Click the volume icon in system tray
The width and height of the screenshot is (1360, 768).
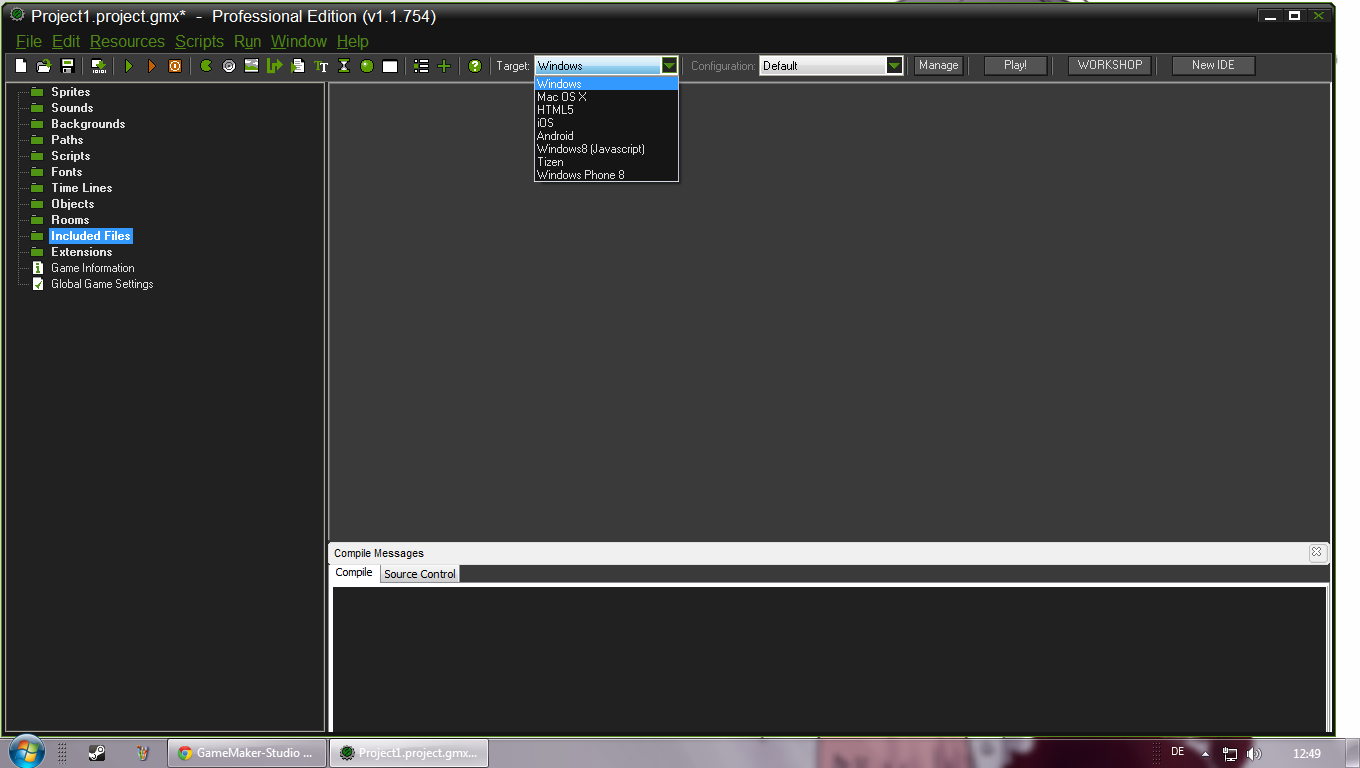(1254, 753)
